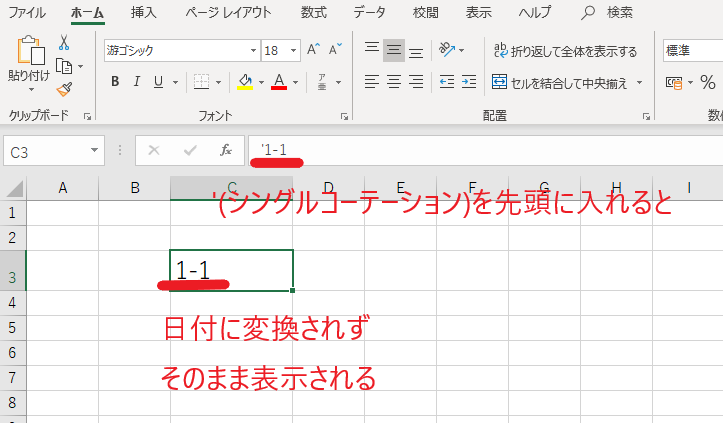The height and width of the screenshot is (423, 723).
Task: Click the text Orientation icon
Action: 447,49
